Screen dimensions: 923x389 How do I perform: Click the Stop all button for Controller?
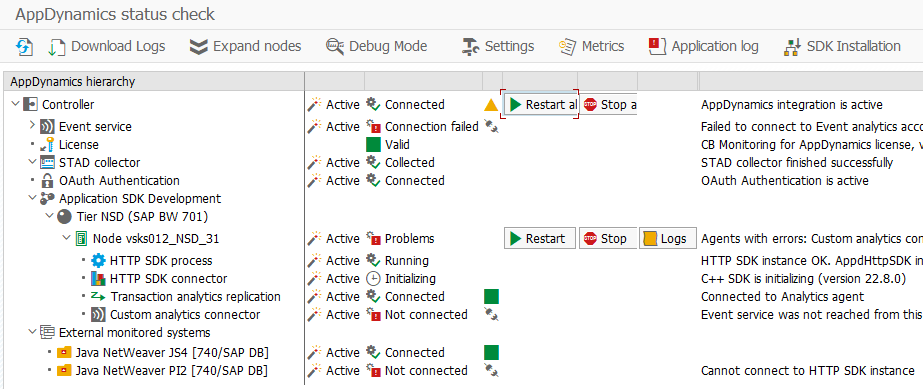609,105
